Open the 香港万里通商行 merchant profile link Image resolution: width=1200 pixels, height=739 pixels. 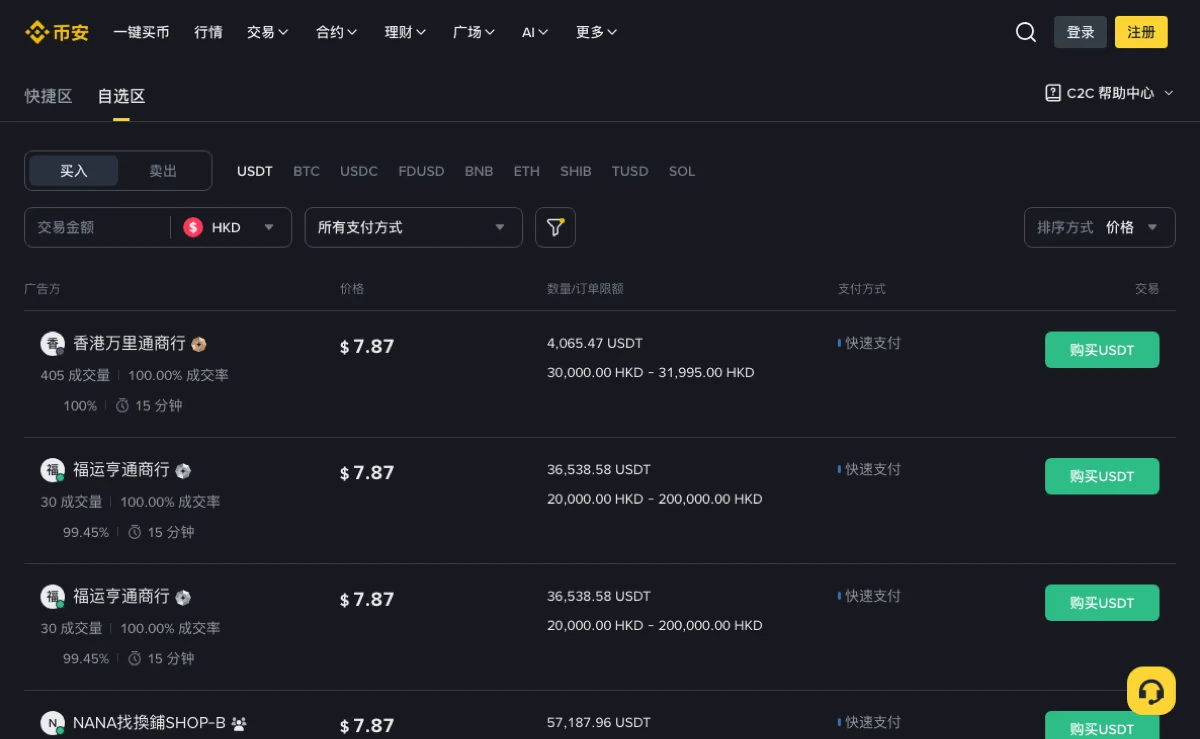[129, 344]
